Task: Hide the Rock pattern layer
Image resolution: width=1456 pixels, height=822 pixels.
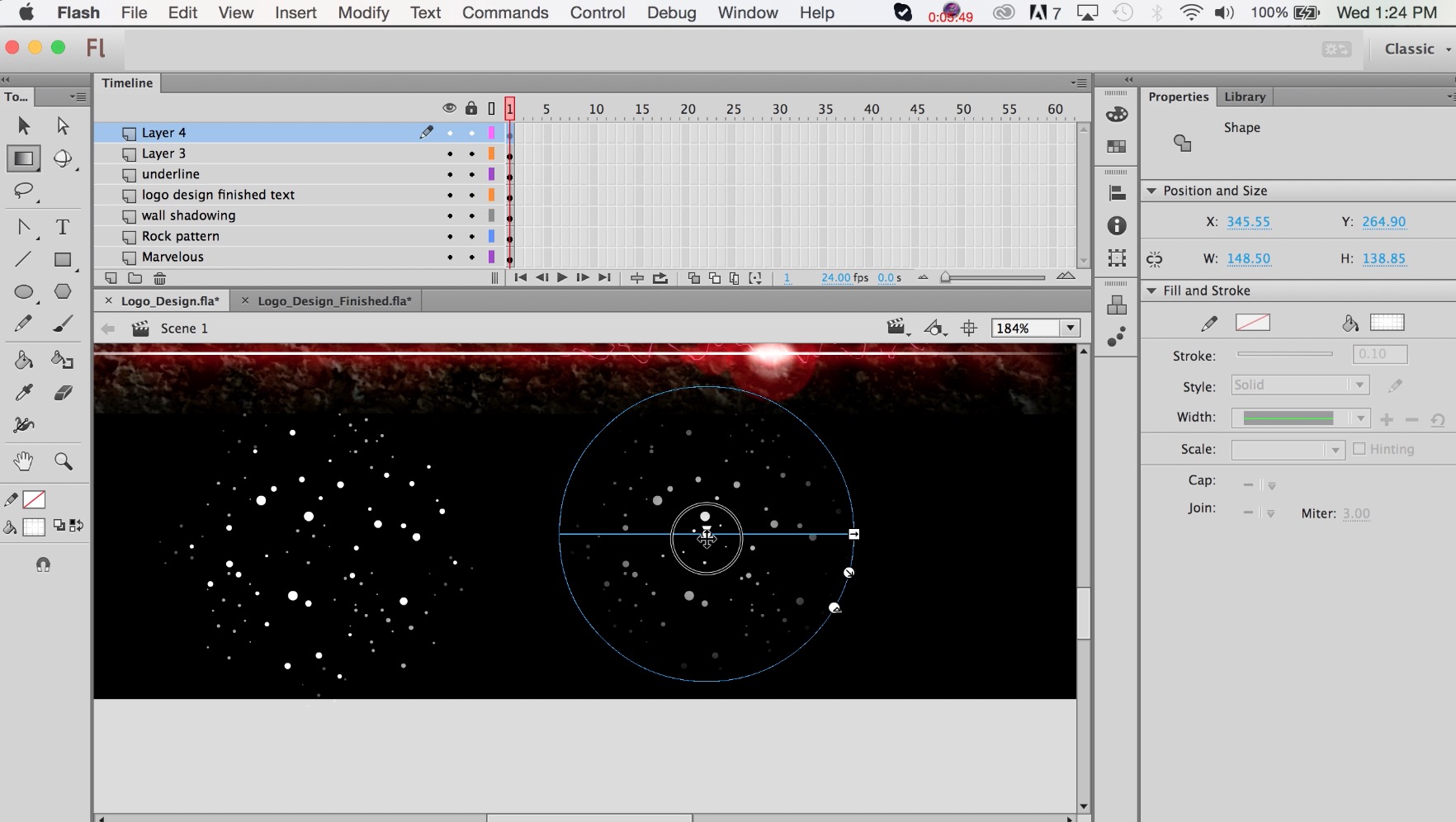Action: pos(450,236)
